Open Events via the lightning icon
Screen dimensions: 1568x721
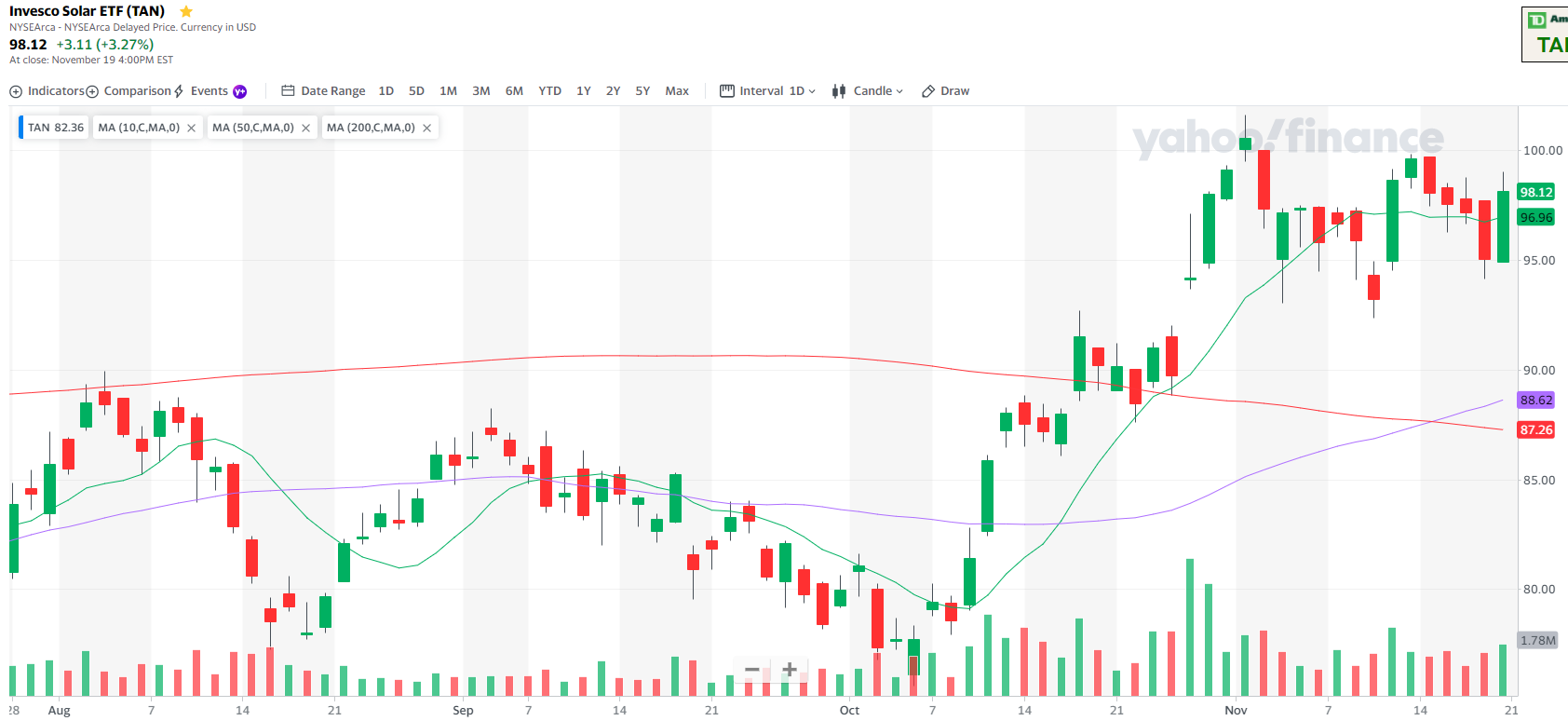tap(179, 91)
